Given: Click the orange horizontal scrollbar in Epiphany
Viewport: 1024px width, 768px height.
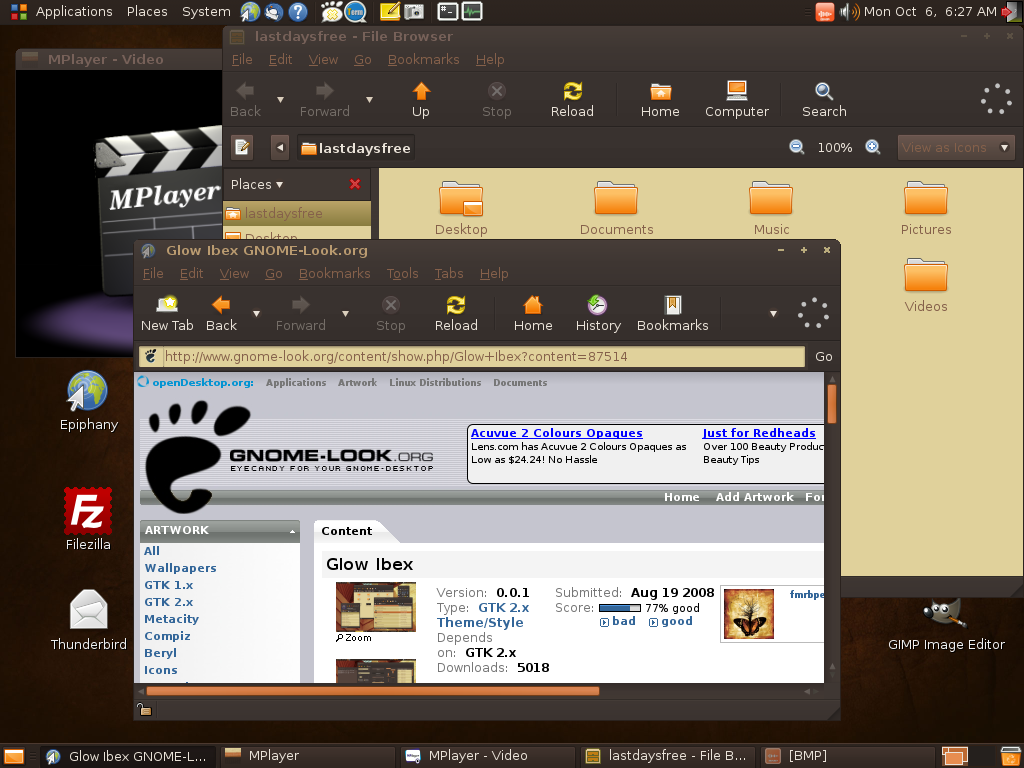Looking at the screenshot, I should (x=372, y=691).
